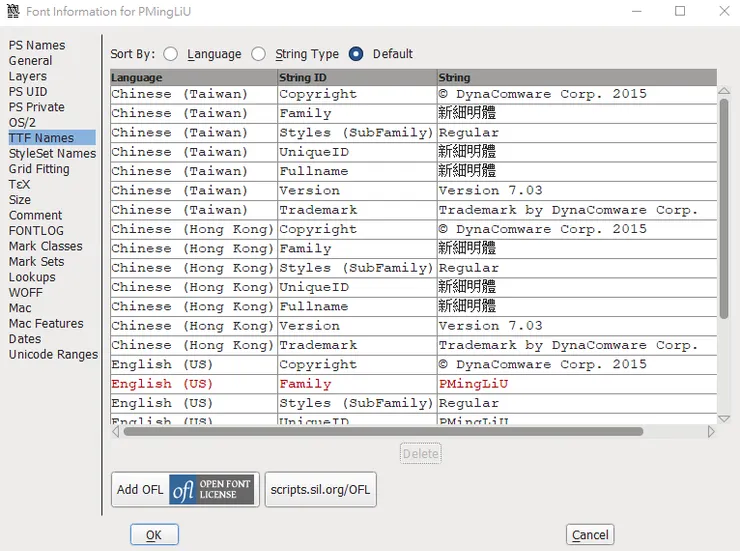Click the String column header
Viewport: 740px width, 551px height.
[x=577, y=77]
